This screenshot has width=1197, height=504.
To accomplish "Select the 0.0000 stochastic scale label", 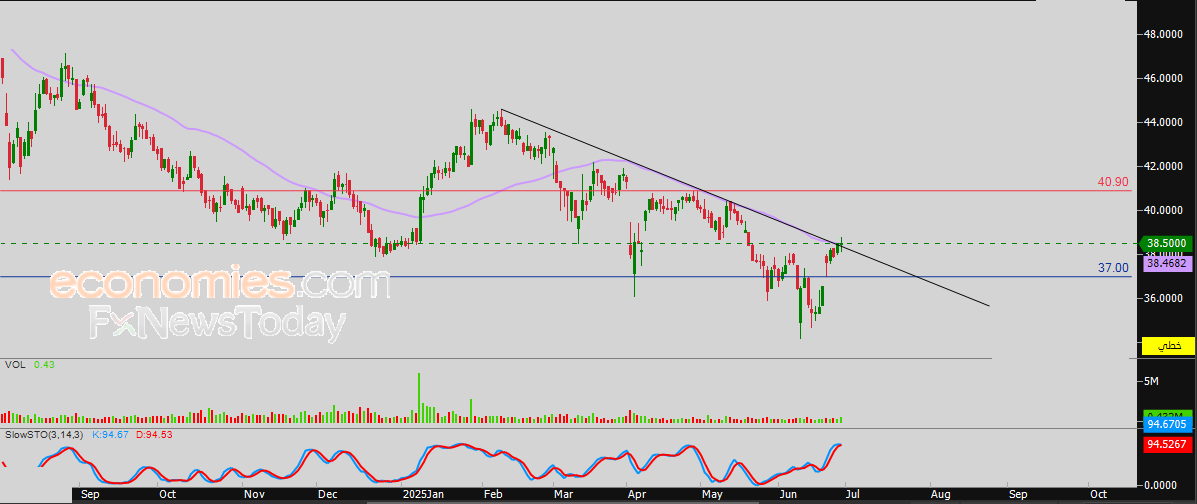I will click(1161, 485).
